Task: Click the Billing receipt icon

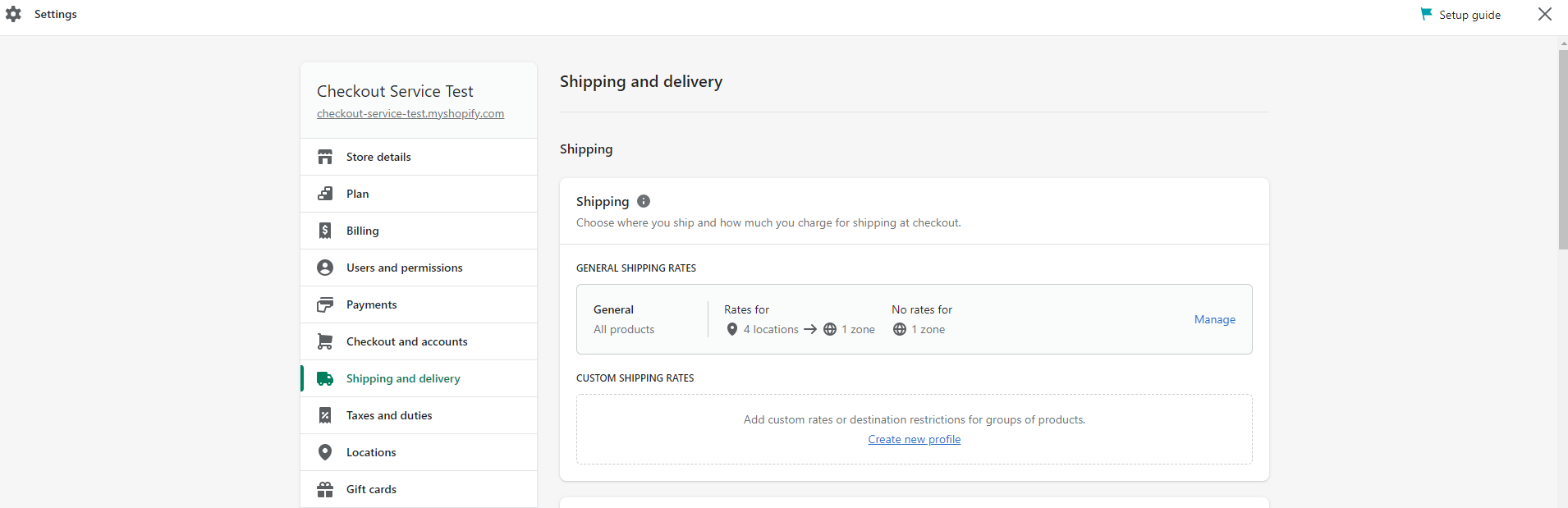Action: [325, 231]
